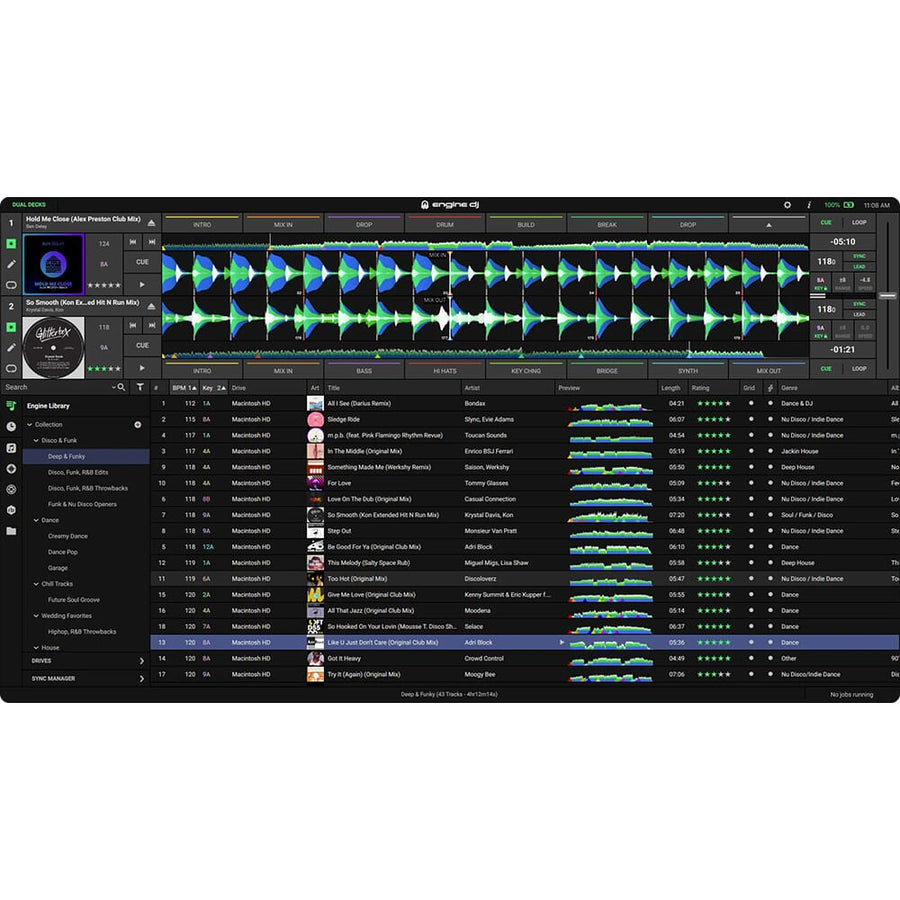Select the LOOP tab on deck 1
This screenshot has height=900, width=900.
pos(859,222)
